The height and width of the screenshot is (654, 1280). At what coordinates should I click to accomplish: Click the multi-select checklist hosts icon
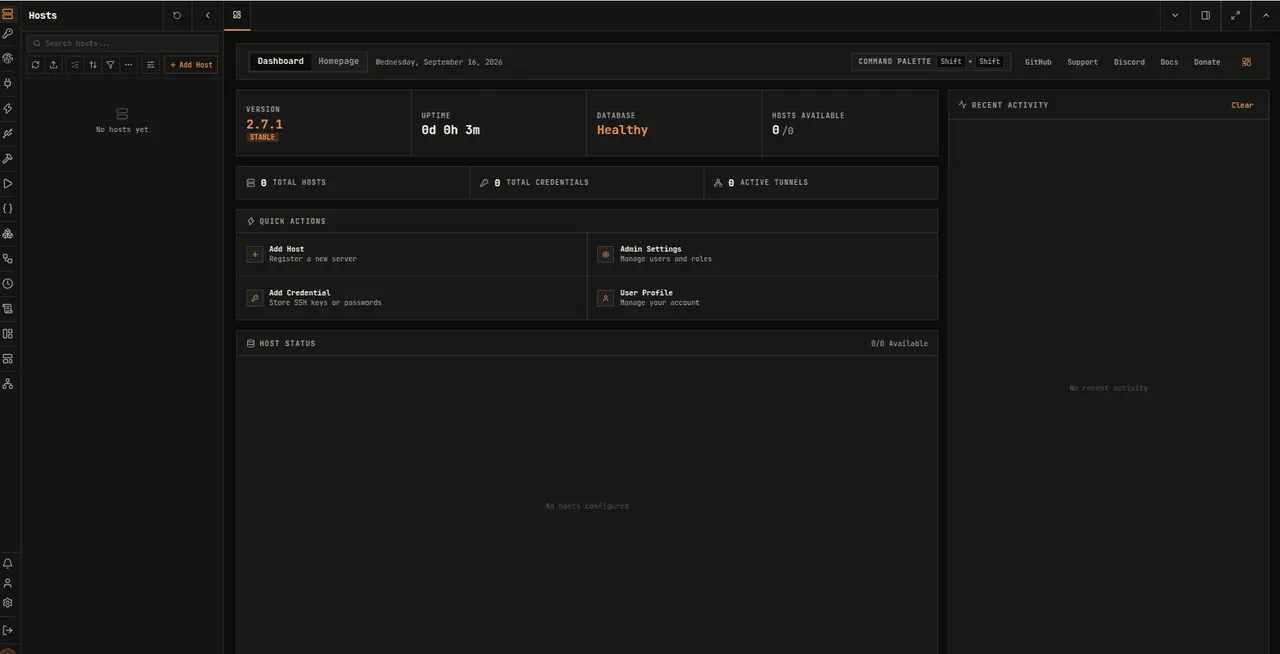pos(74,65)
